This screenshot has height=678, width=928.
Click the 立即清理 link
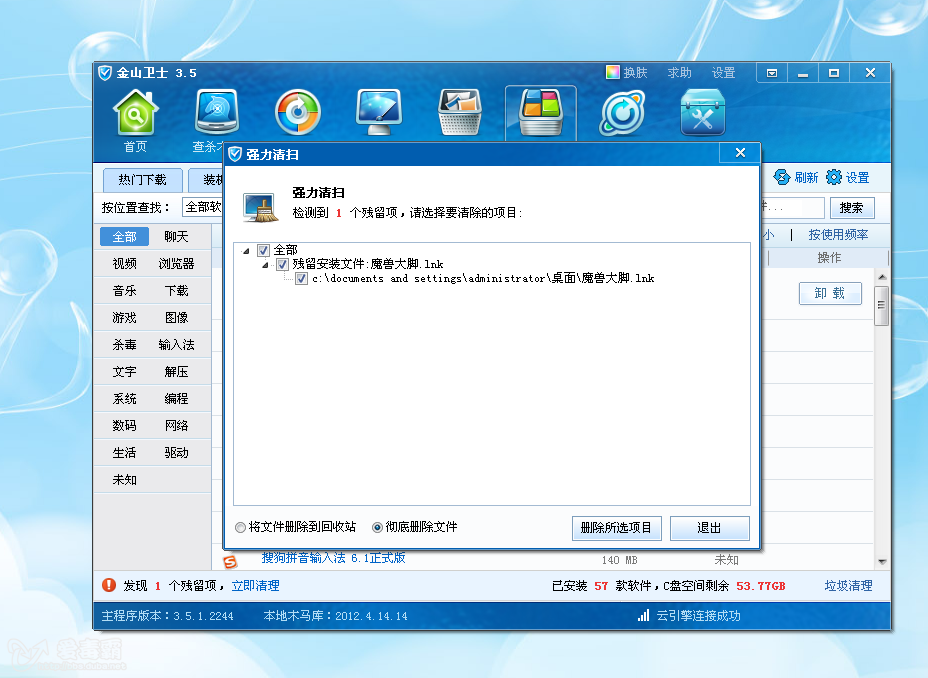tap(255, 586)
